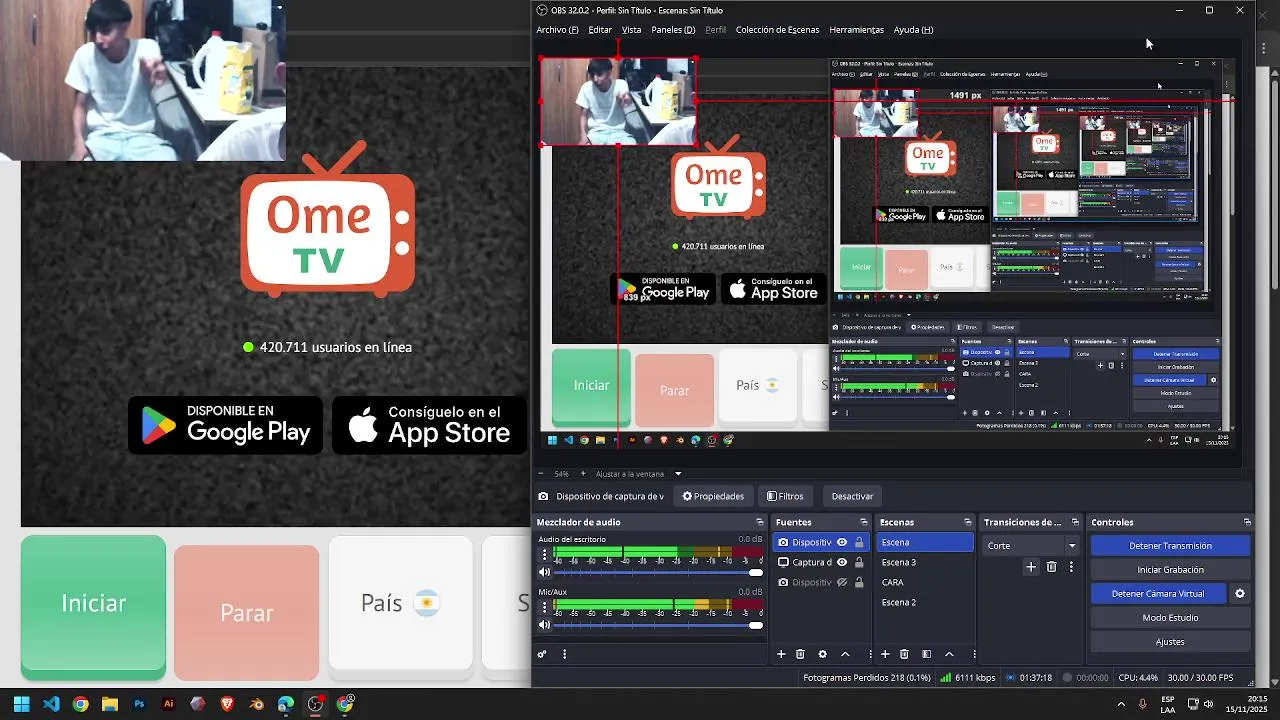This screenshot has height=720, width=1280.
Task: Open Audio del escritorio three-dot menu
Action: point(545,554)
